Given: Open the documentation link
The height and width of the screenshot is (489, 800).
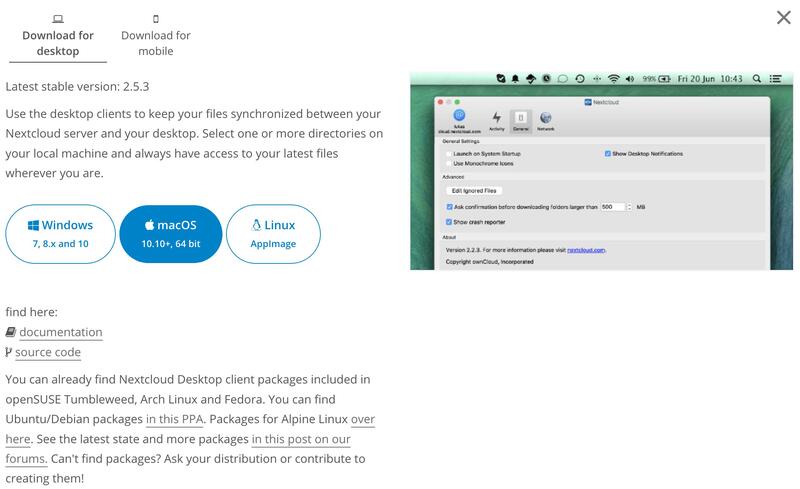Looking at the screenshot, I should pyautogui.click(x=61, y=332).
